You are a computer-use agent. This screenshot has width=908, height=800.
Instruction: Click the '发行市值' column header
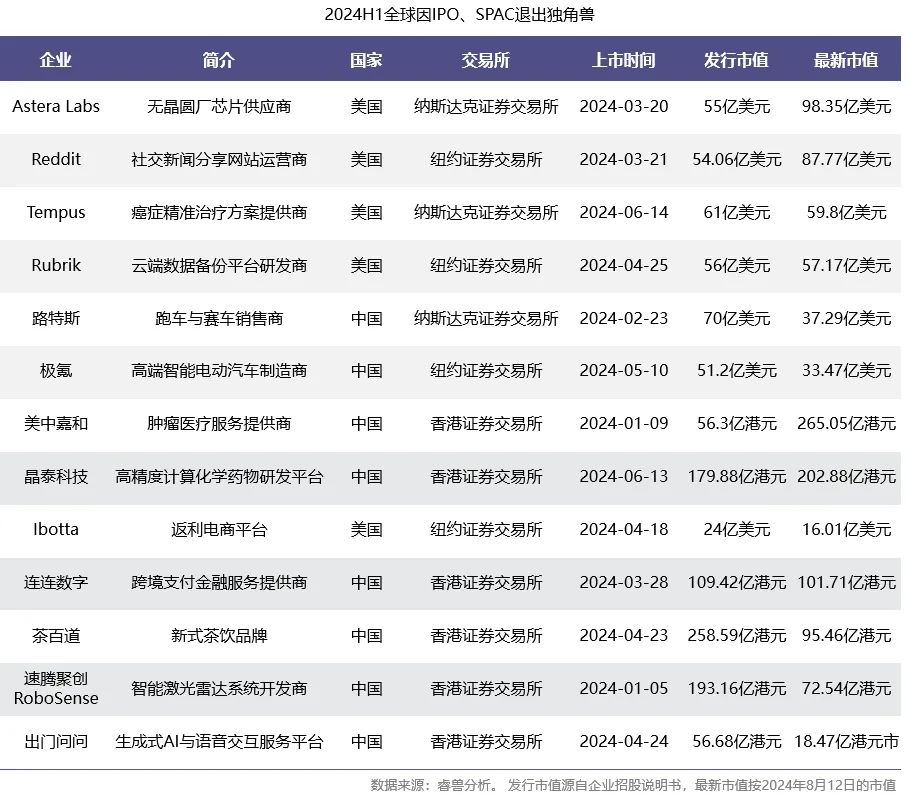click(x=736, y=60)
